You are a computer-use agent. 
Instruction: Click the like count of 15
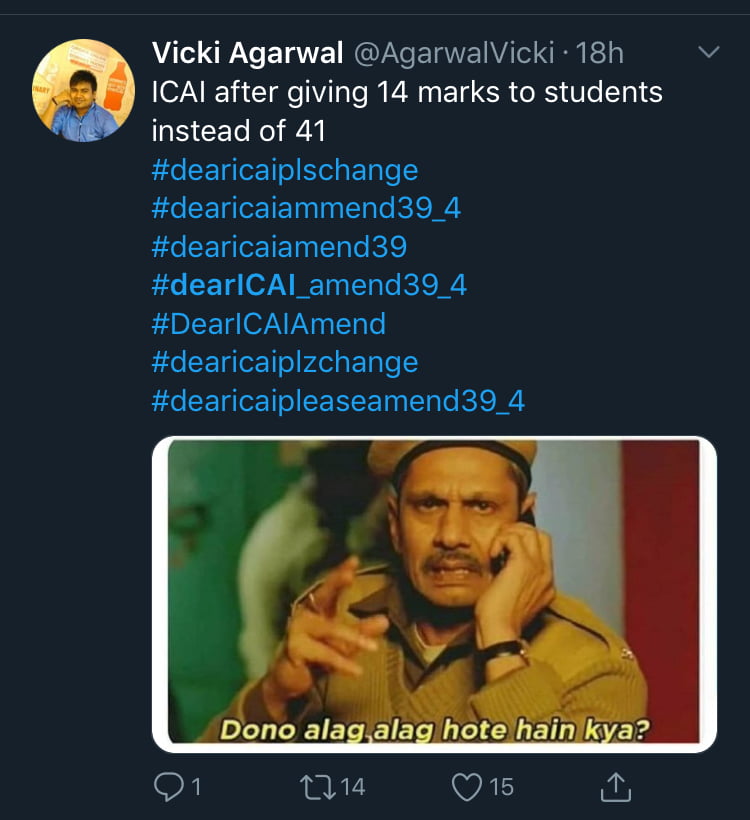click(x=501, y=787)
